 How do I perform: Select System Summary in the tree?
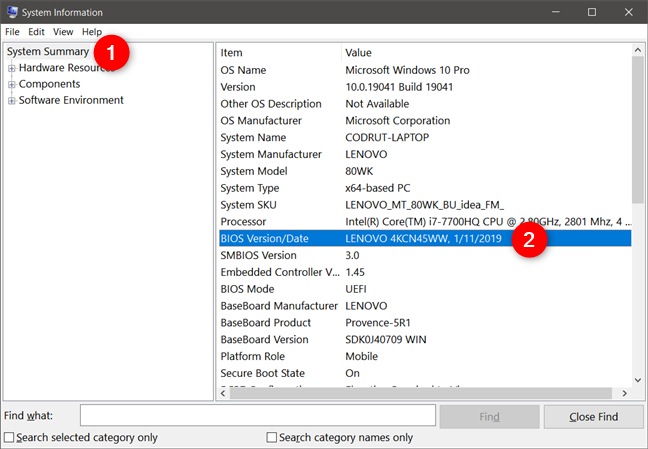(48, 52)
